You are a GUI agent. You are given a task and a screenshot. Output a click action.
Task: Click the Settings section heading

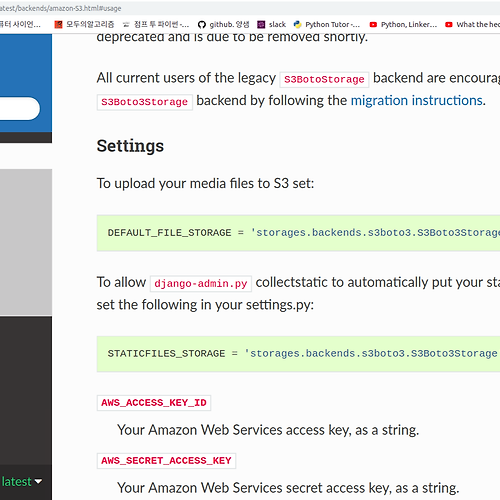(130, 146)
